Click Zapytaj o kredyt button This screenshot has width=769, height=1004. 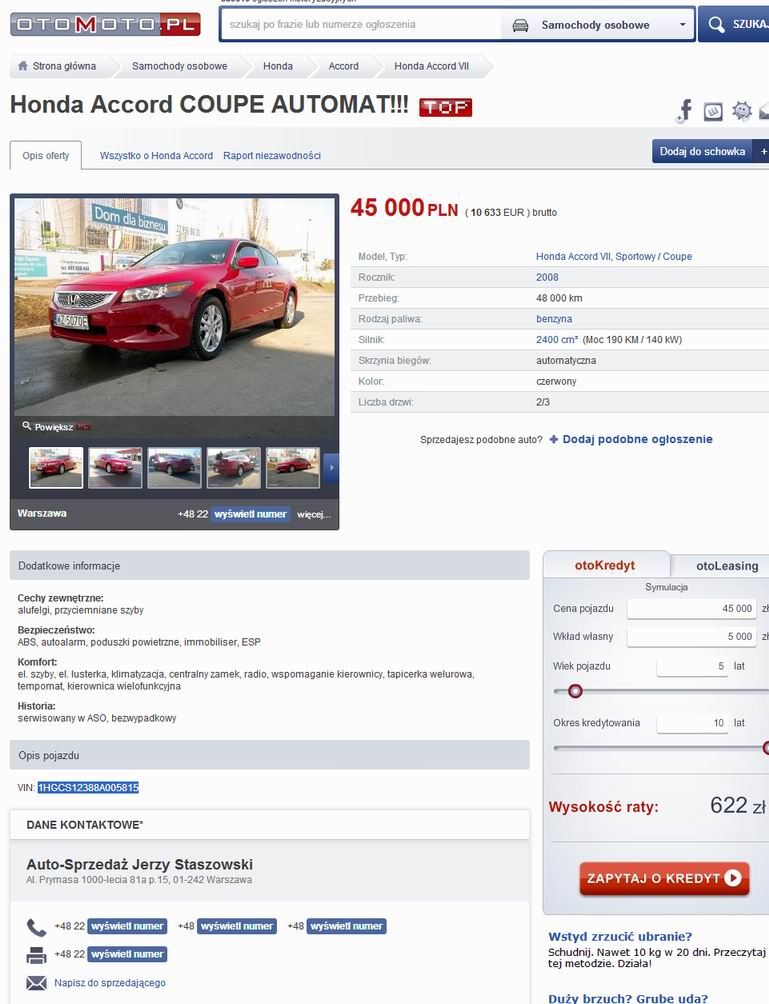coord(664,878)
